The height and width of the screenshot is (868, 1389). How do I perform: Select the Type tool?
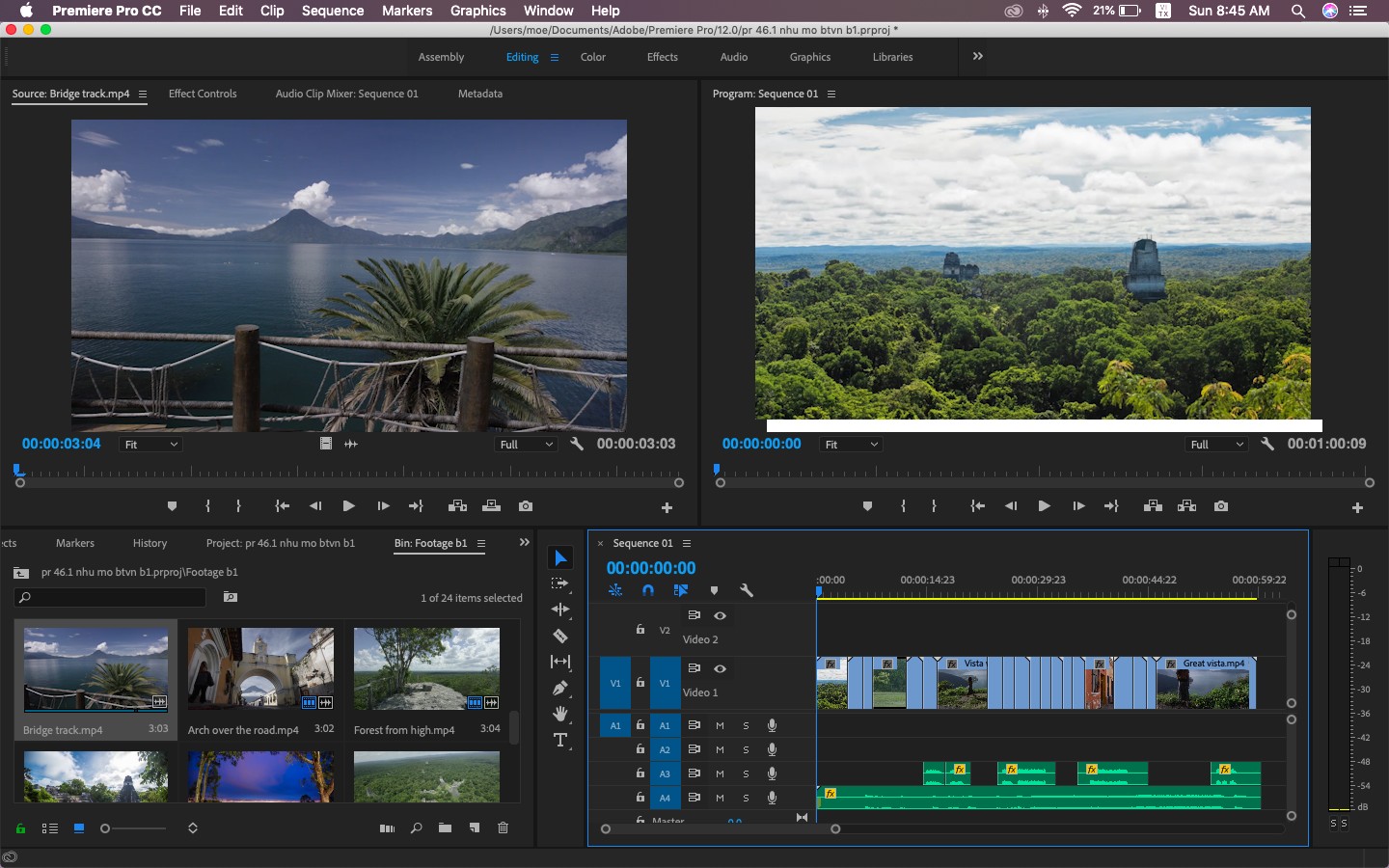pos(560,740)
